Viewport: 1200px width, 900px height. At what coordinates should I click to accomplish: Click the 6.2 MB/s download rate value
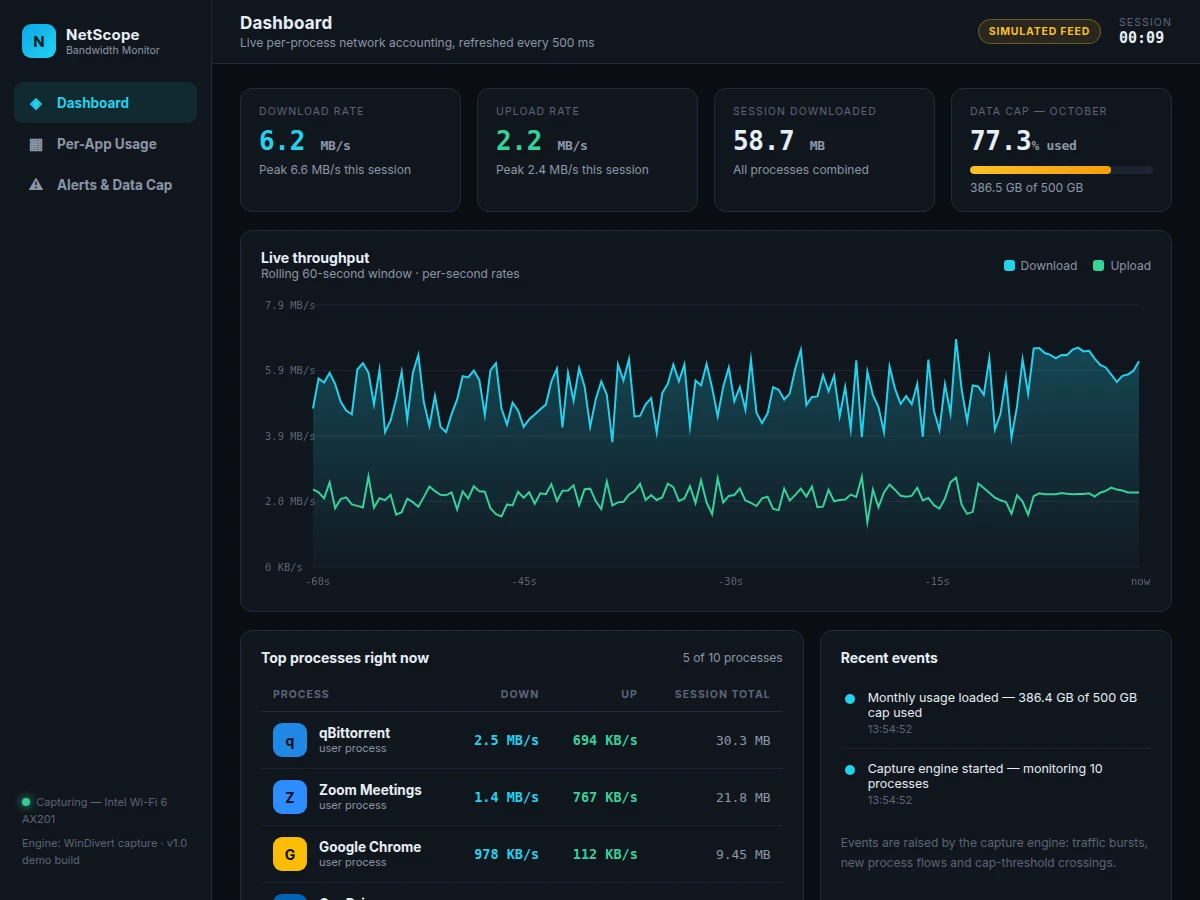point(305,141)
